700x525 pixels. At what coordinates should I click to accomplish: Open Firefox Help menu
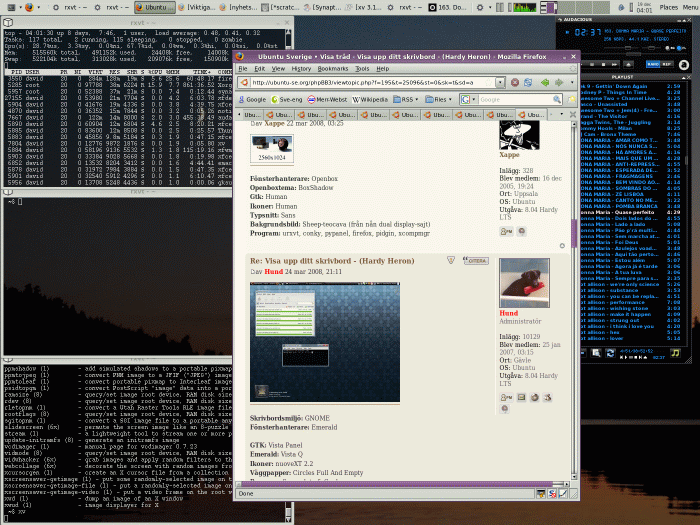click(x=383, y=69)
